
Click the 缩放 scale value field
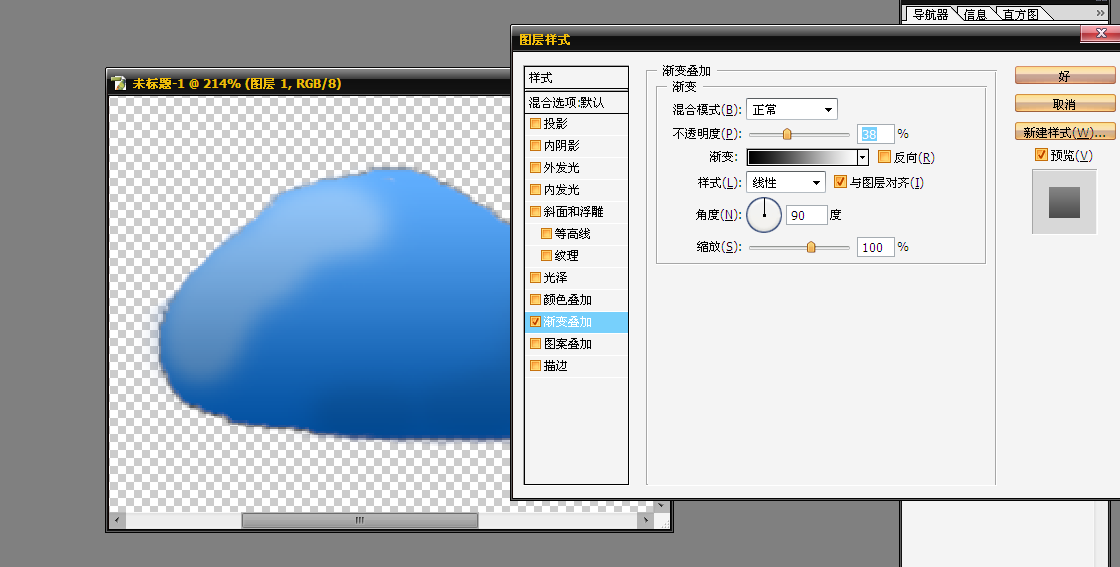(876, 247)
